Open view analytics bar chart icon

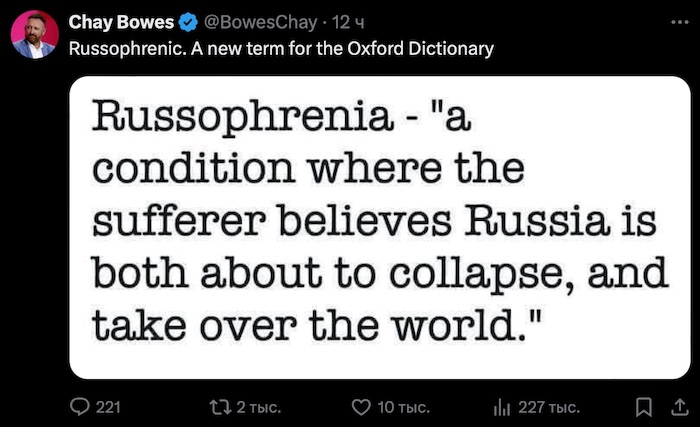[x=502, y=407]
